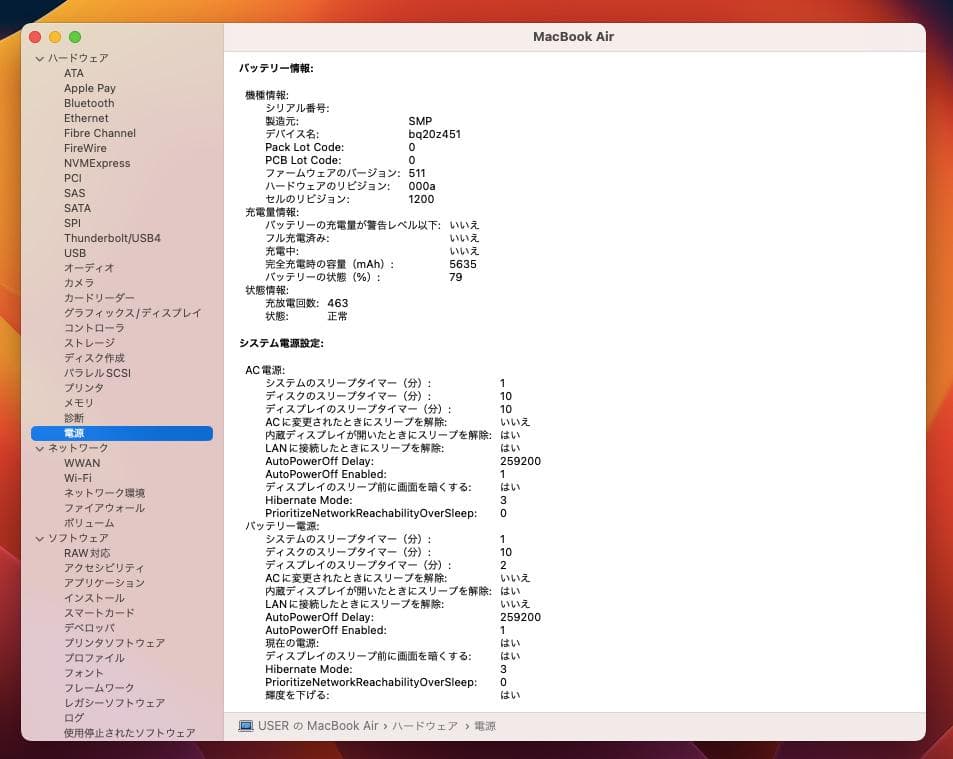Screen dimensions: 953x759
Task: Select フォント in the sidebar
Action: pyautogui.click(x=84, y=673)
